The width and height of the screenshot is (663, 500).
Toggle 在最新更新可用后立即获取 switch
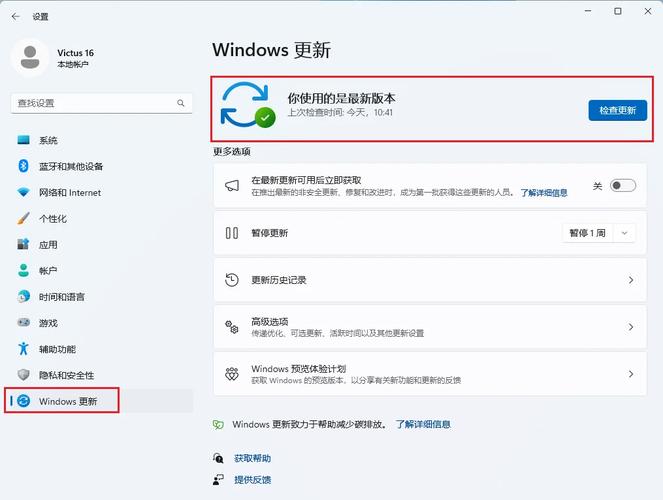point(622,186)
